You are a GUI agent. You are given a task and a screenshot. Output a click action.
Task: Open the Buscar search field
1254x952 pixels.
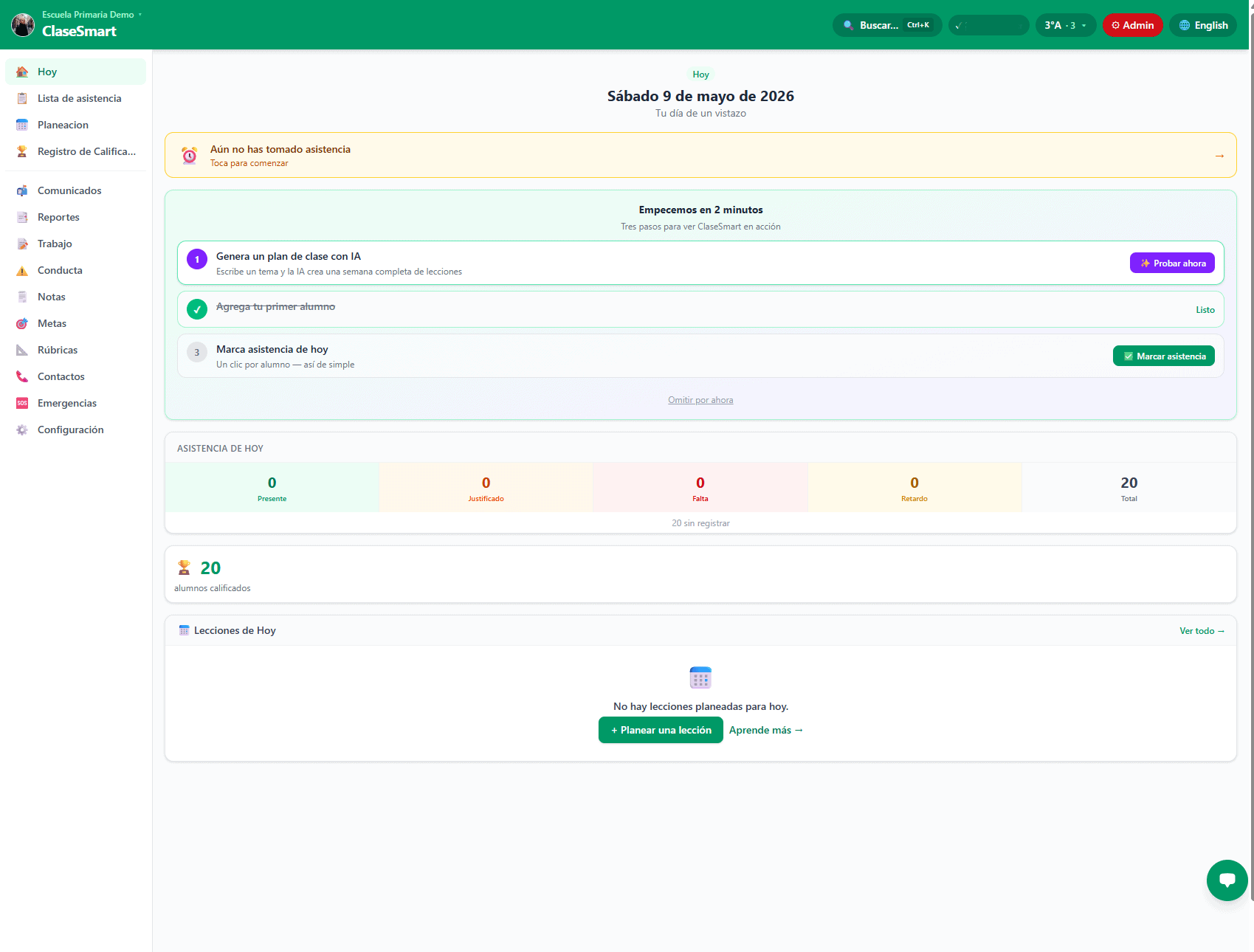click(887, 25)
